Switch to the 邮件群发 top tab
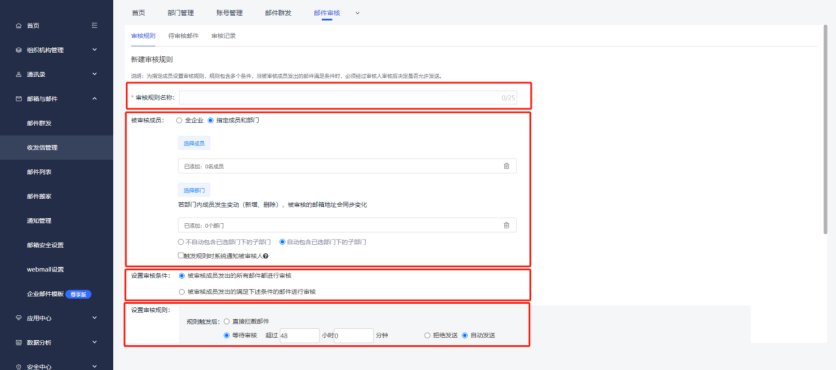The width and height of the screenshot is (836, 370). (x=278, y=13)
